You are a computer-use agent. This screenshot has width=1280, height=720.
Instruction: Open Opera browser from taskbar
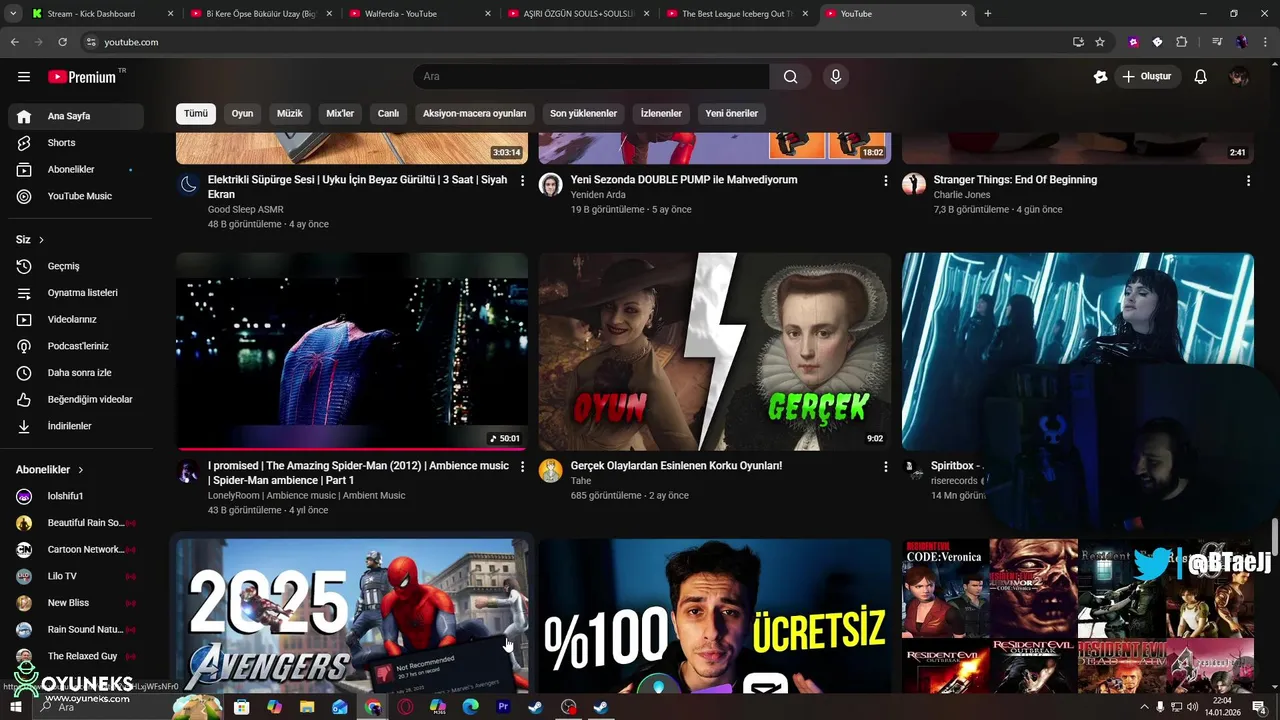405,707
